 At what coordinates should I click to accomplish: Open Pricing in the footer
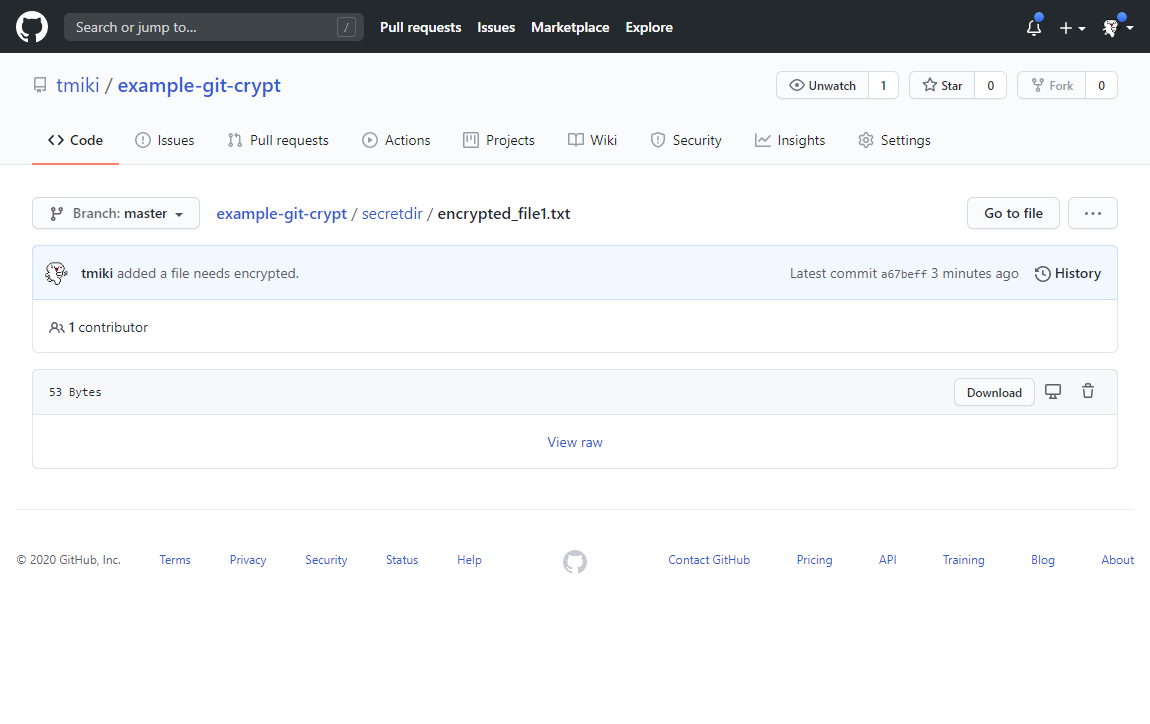click(814, 560)
